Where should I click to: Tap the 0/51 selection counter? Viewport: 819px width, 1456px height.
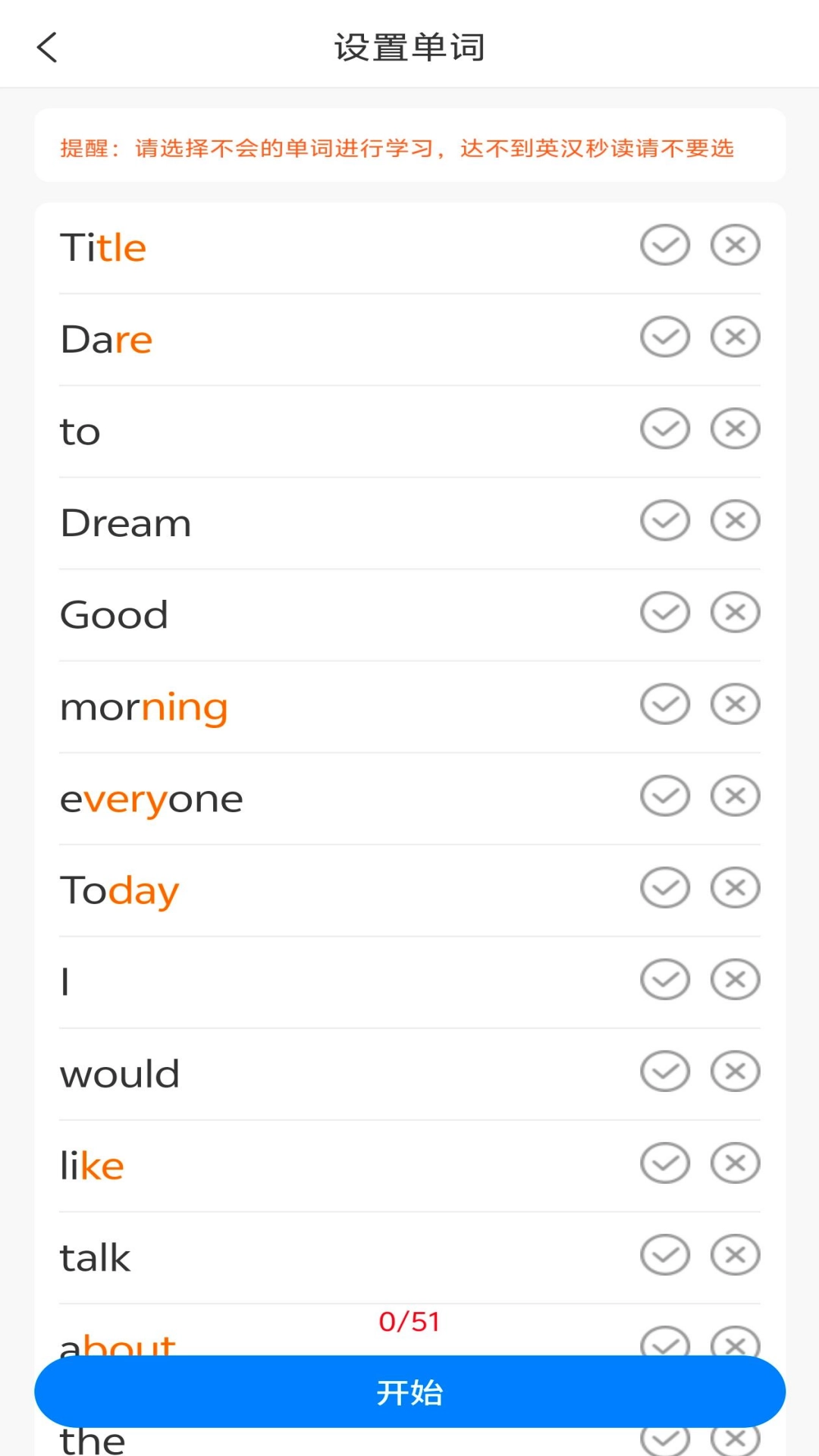coord(409,1322)
